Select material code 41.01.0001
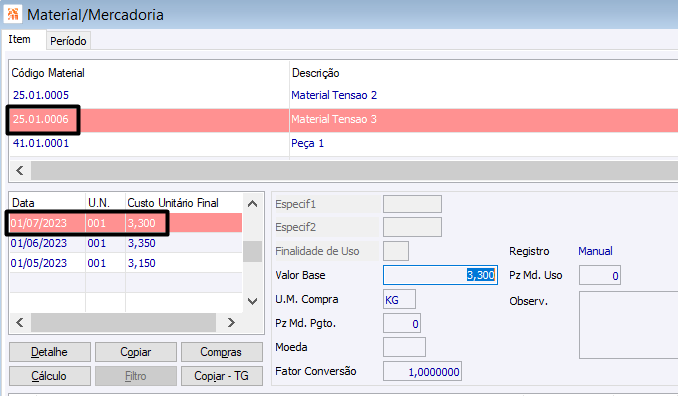Screen dimensions: 678x396 41,143
